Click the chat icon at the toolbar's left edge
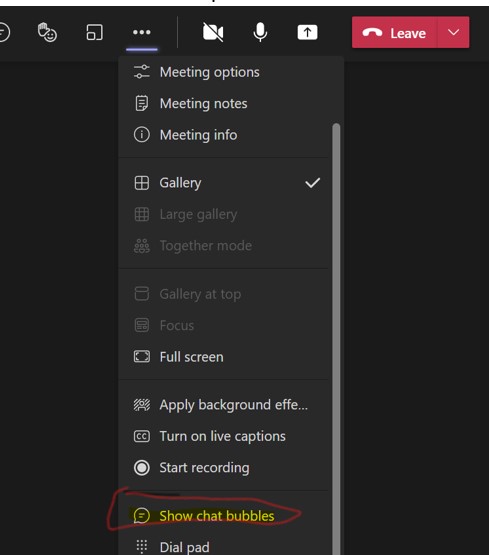490x555 pixels. 4,33
